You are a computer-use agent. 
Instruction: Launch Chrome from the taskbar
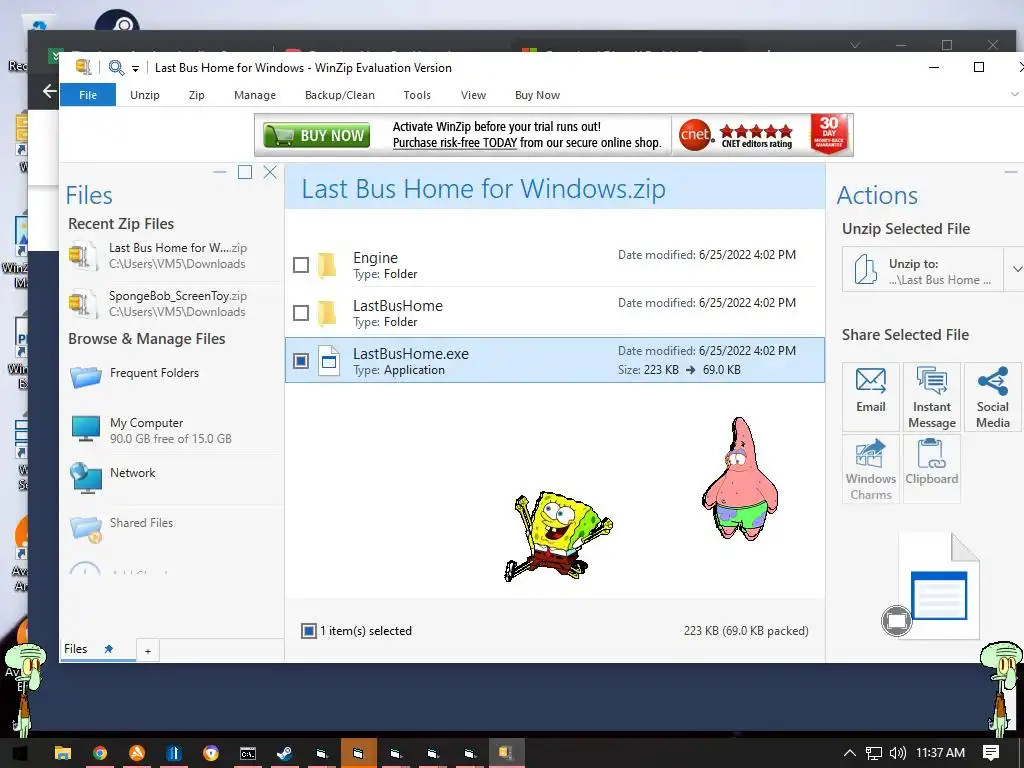click(100, 753)
